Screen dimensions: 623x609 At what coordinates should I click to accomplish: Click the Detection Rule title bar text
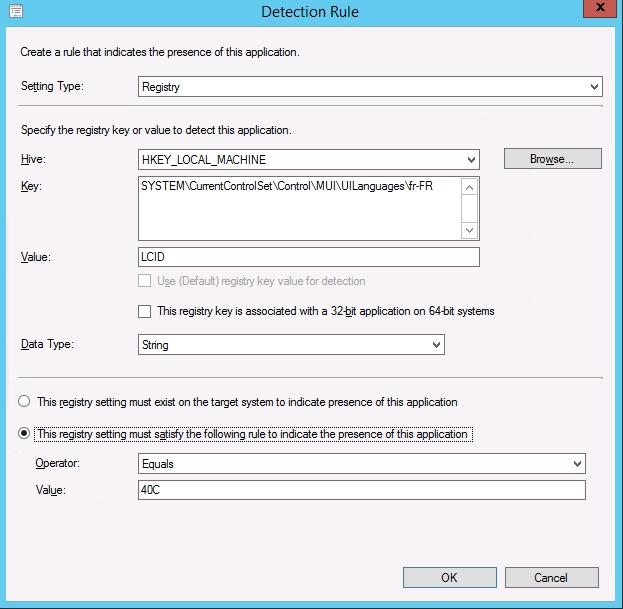click(x=309, y=12)
